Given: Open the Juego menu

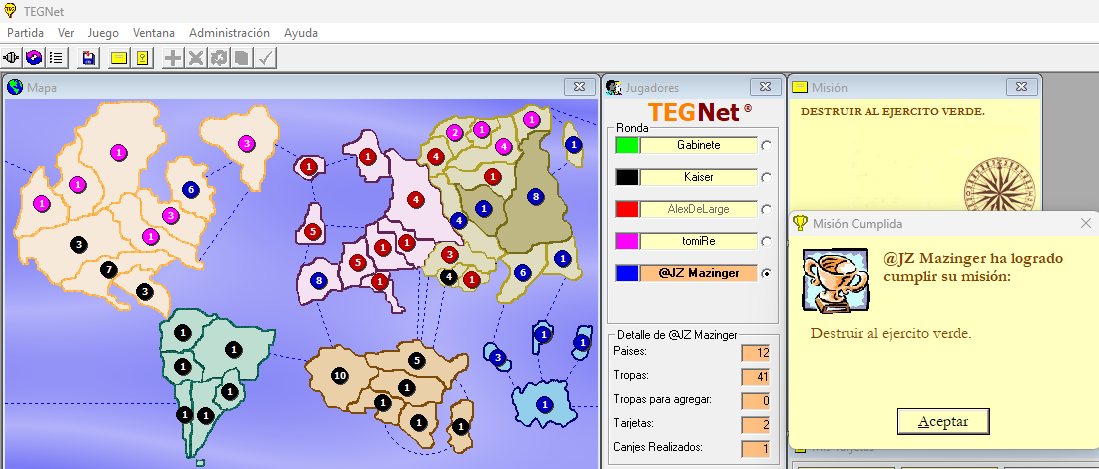Looking at the screenshot, I should pos(103,33).
